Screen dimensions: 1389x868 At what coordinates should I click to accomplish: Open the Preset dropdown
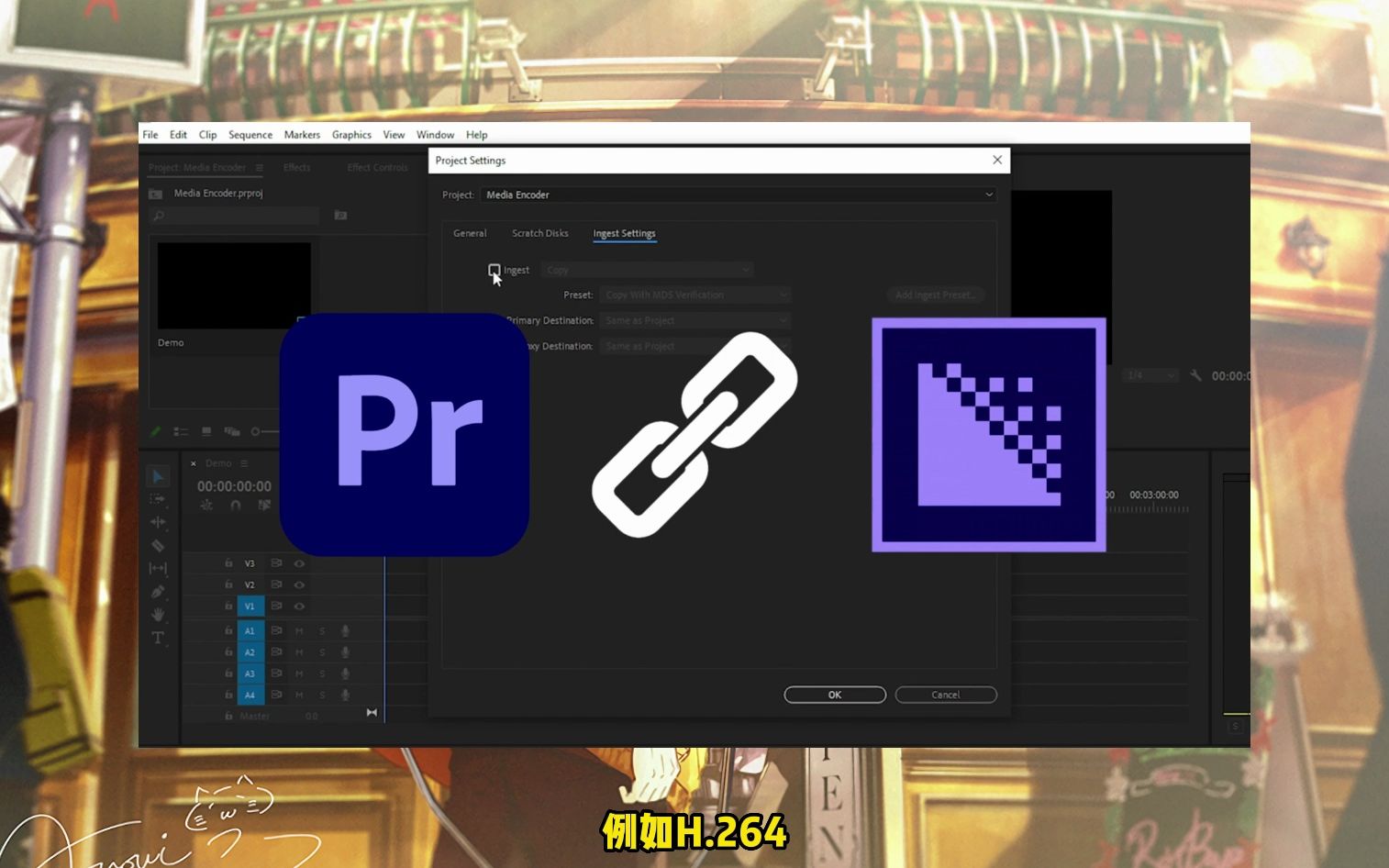[x=695, y=295]
